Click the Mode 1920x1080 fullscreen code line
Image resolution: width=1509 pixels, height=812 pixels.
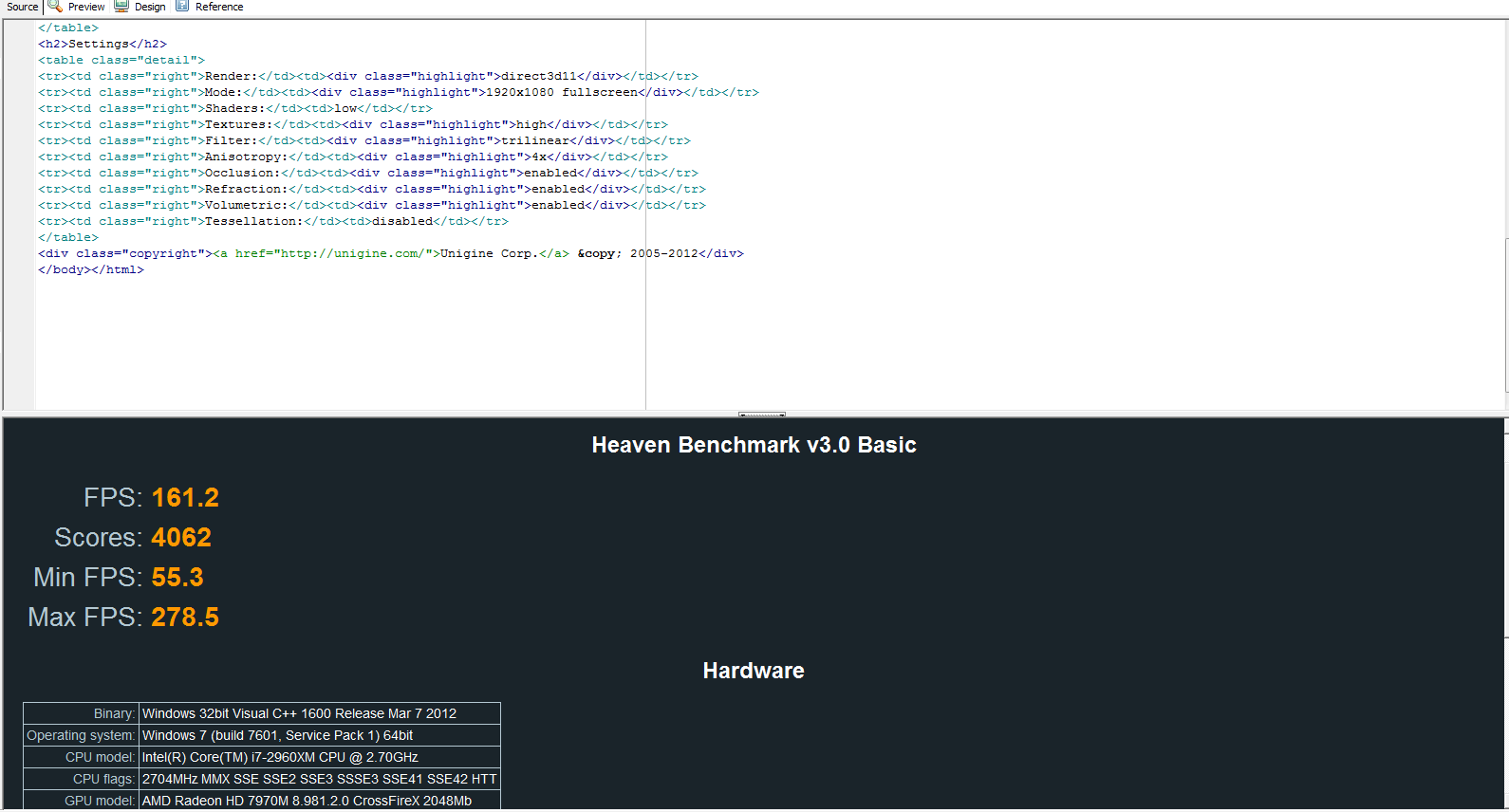[x=399, y=92]
